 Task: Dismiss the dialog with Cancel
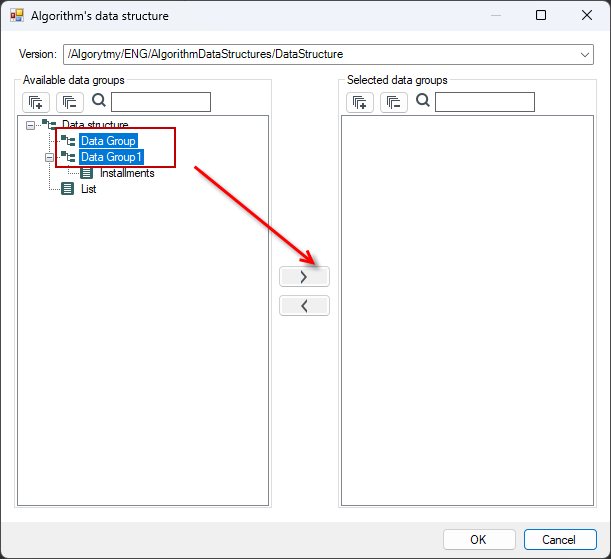pyautogui.click(x=560, y=540)
